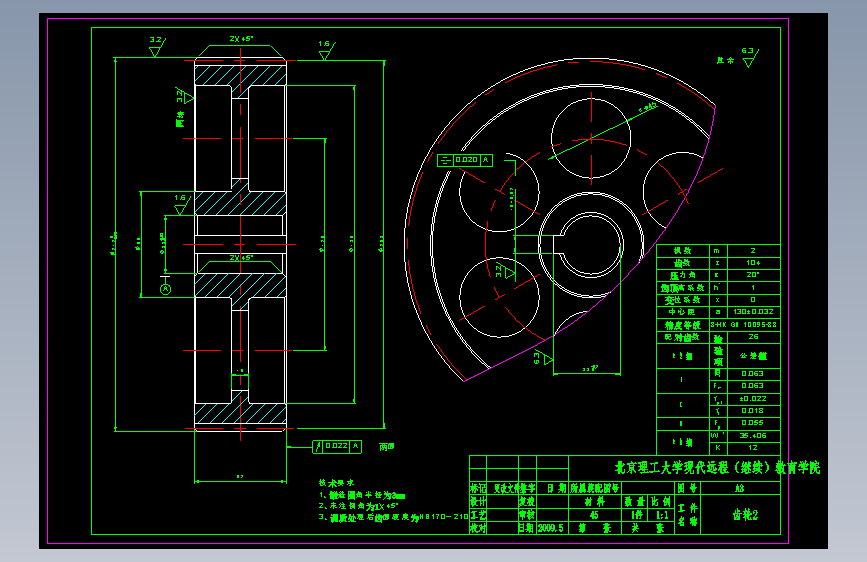Image resolution: width=867 pixels, height=562 pixels.
Task: Select the '中心距' row label
Action: click(x=682, y=312)
